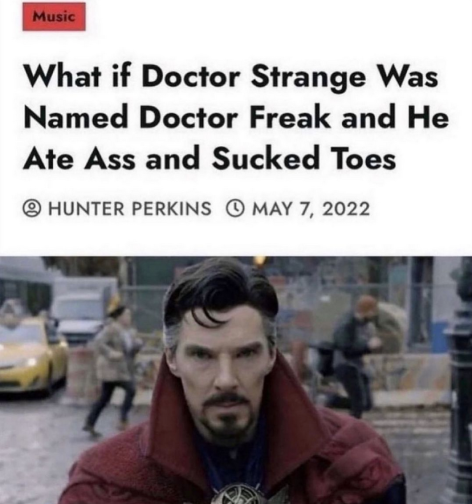Click the clock icon beside the date

click(x=235, y=209)
